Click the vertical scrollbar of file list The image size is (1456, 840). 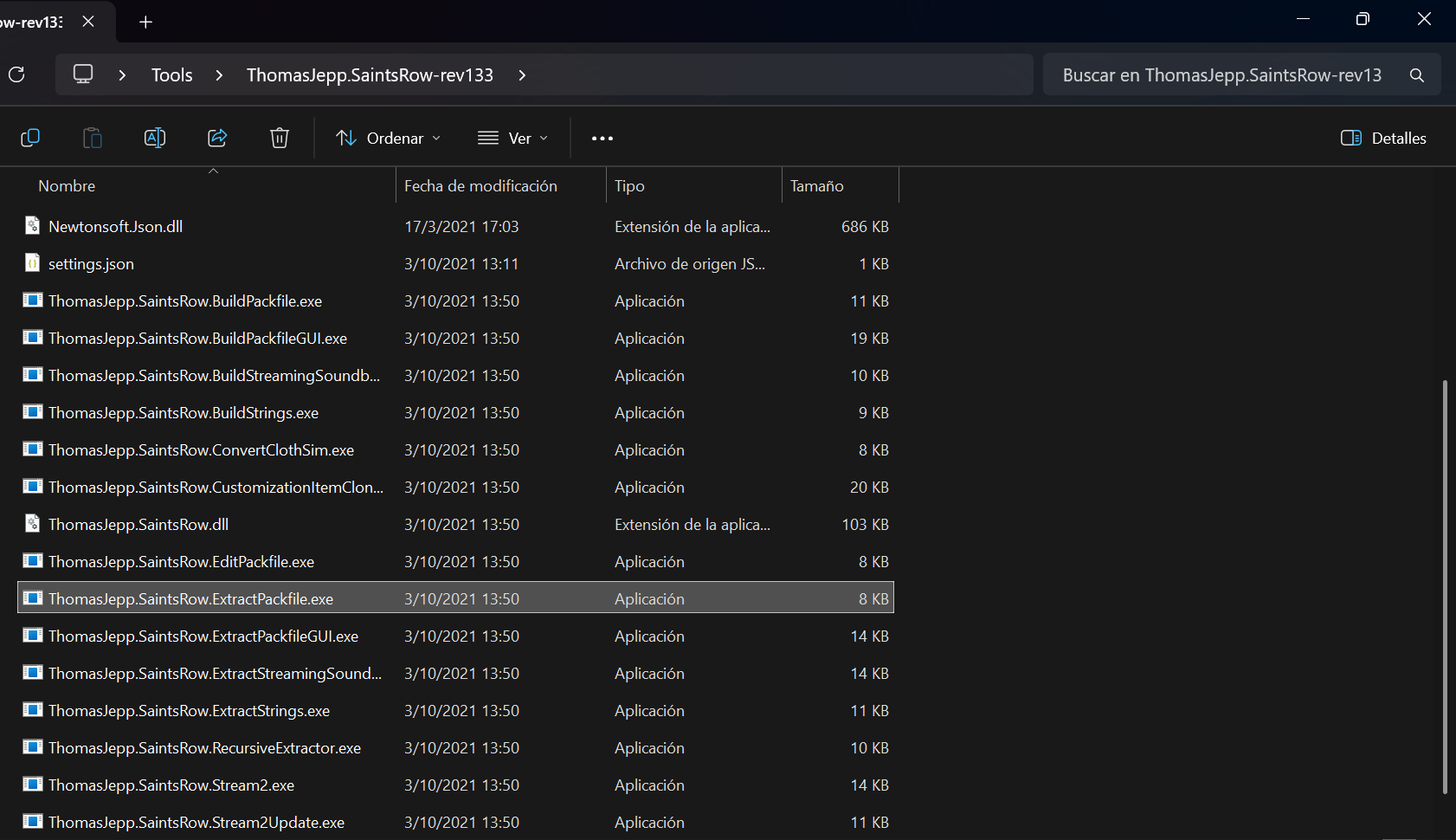[x=1445, y=586]
